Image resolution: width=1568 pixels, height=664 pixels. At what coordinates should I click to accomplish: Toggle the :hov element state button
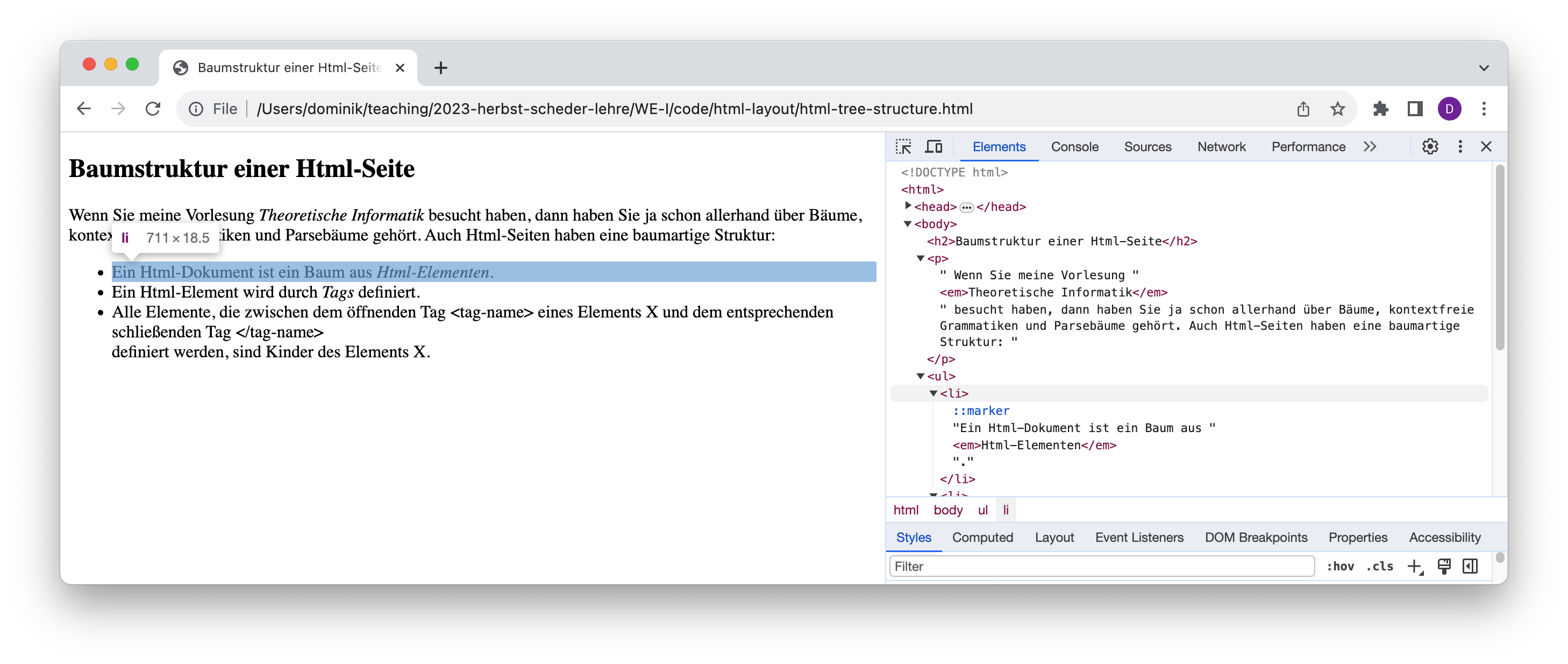tap(1341, 567)
